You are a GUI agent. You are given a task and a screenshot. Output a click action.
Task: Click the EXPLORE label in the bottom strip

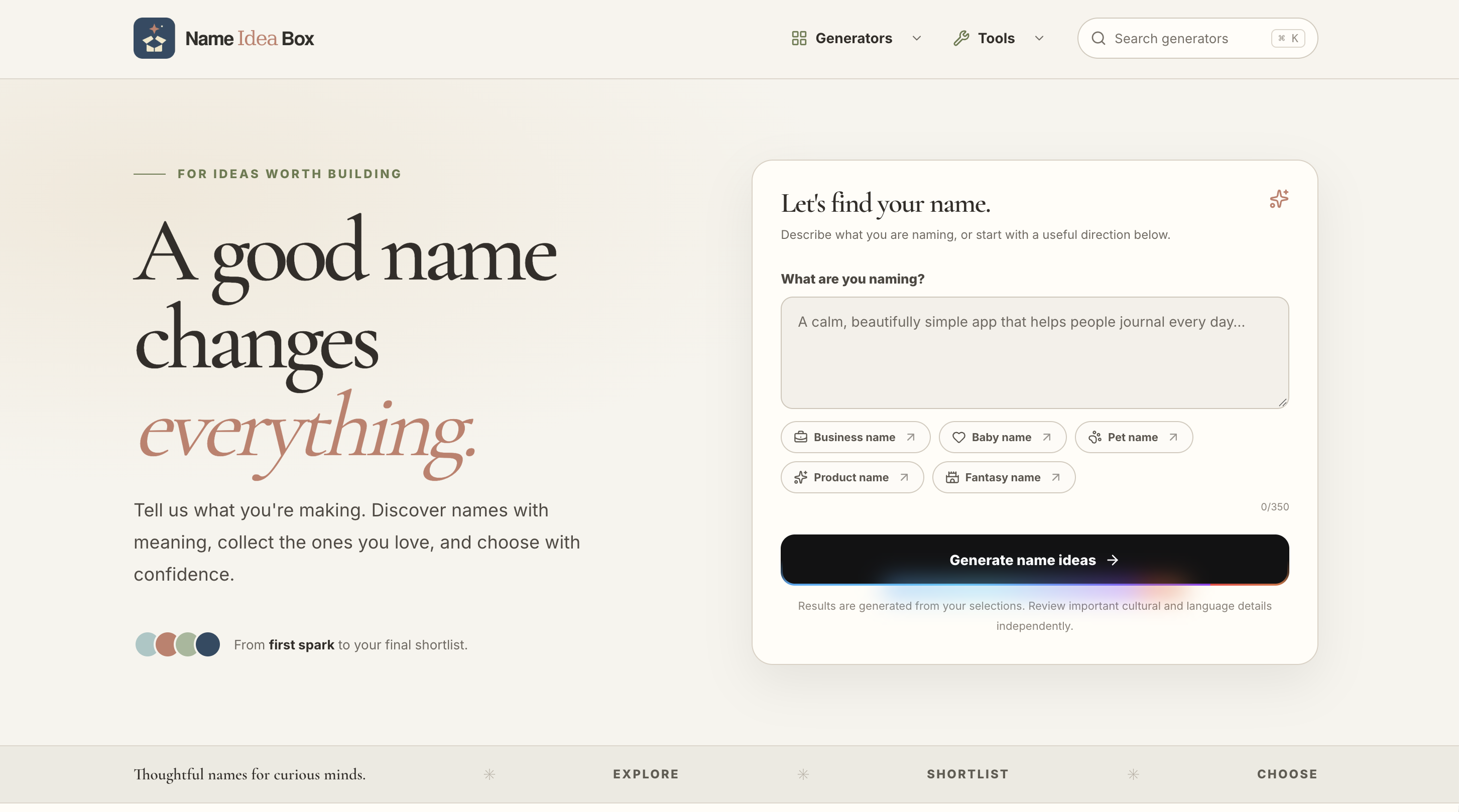[x=646, y=773]
